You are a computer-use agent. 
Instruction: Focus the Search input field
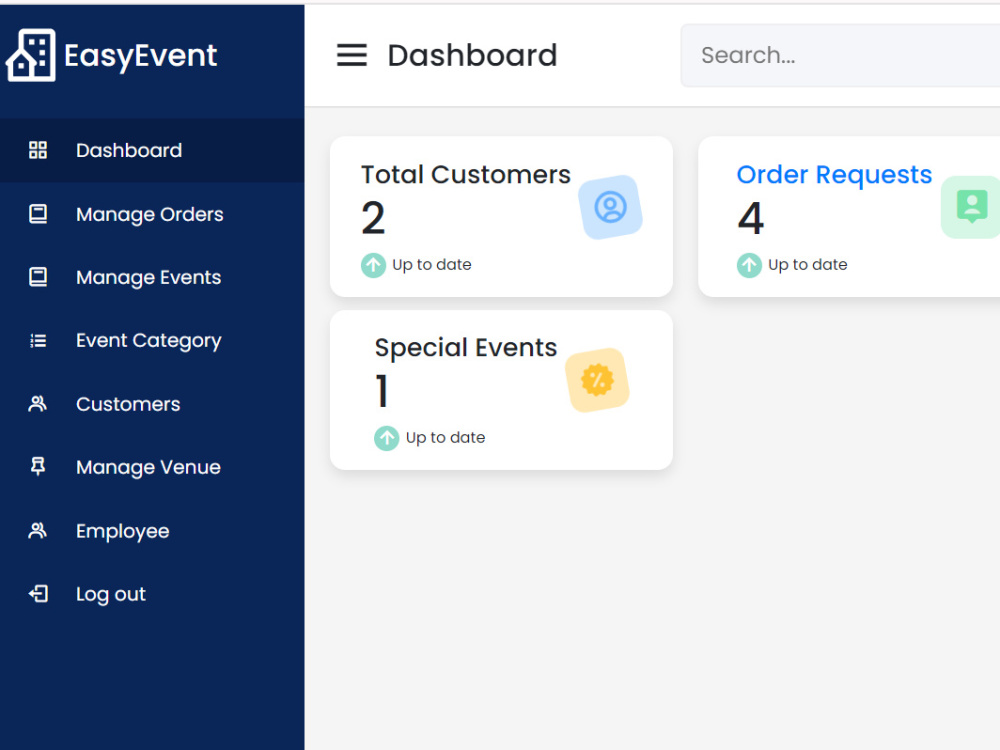pos(840,55)
